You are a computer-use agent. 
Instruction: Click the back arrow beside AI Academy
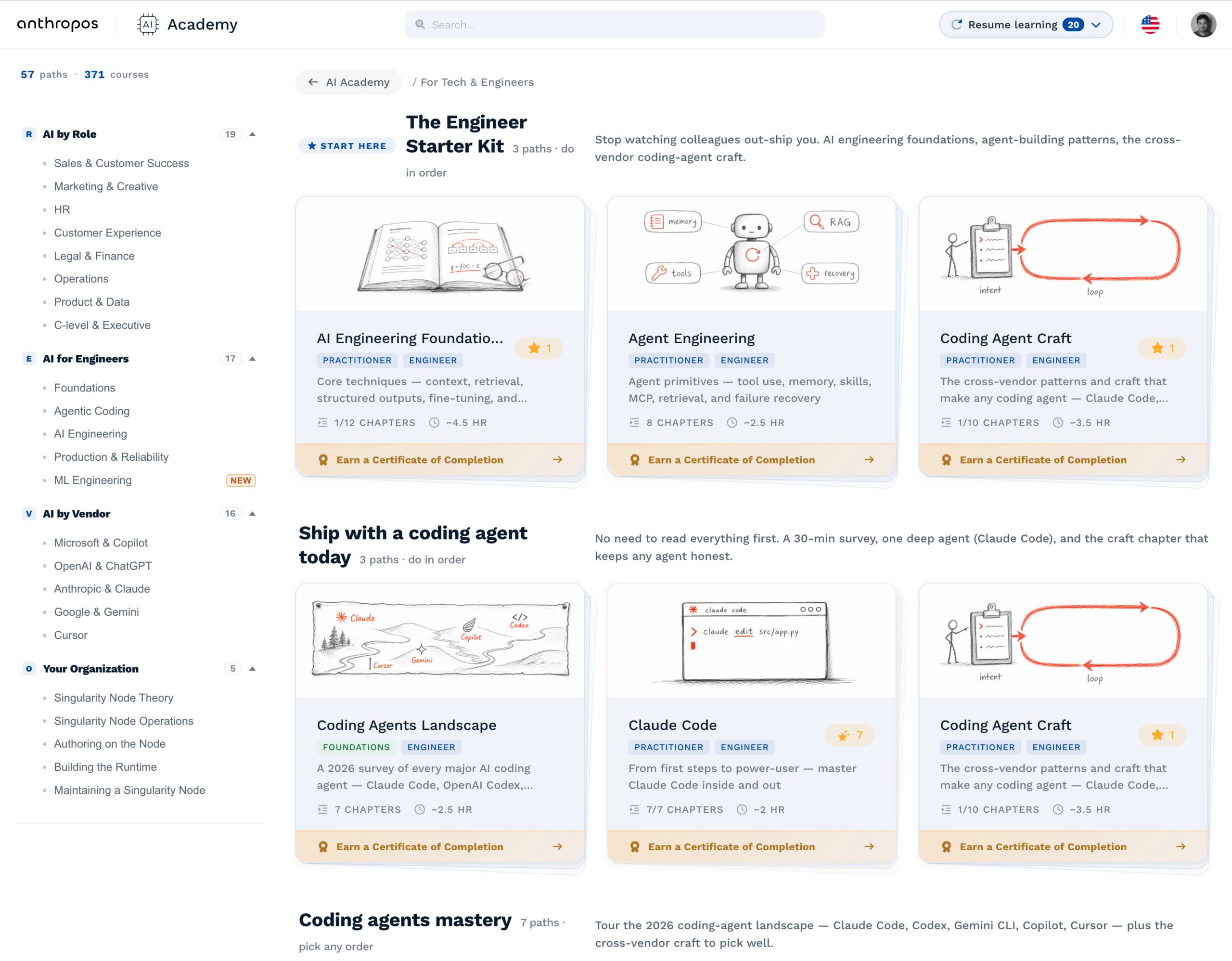click(x=313, y=82)
